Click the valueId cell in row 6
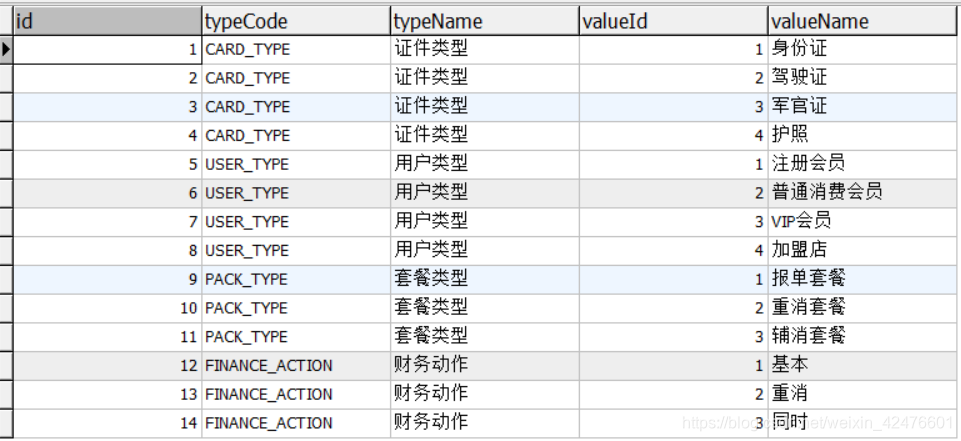 (674, 193)
